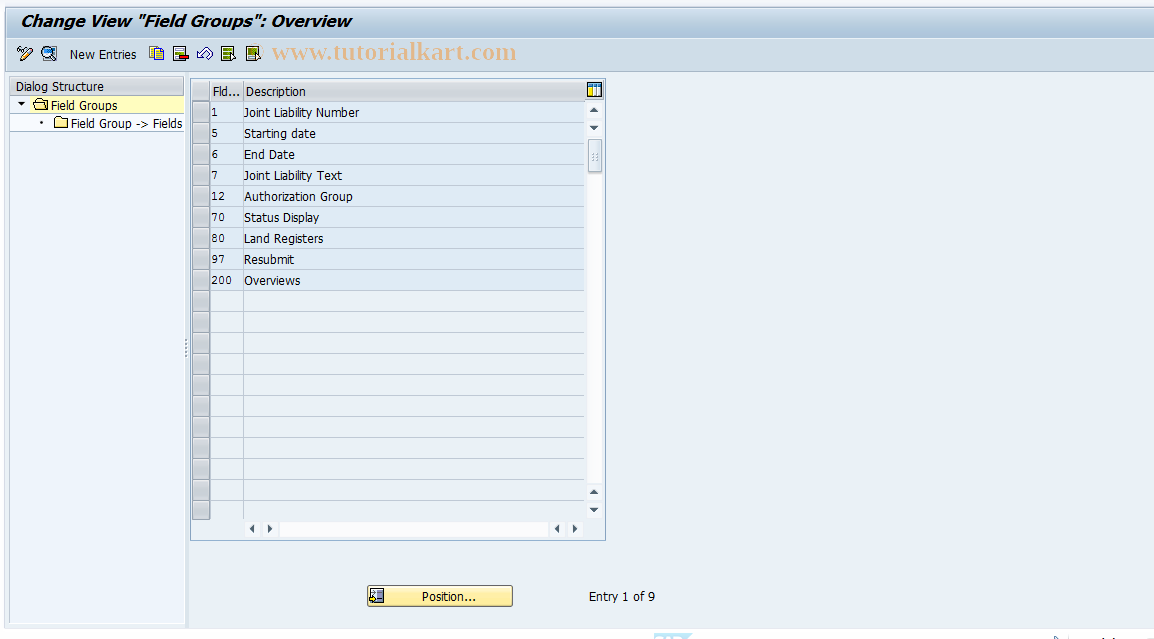The image size is (1154, 639).
Task: Click the Copy As icon
Action: click(156, 54)
